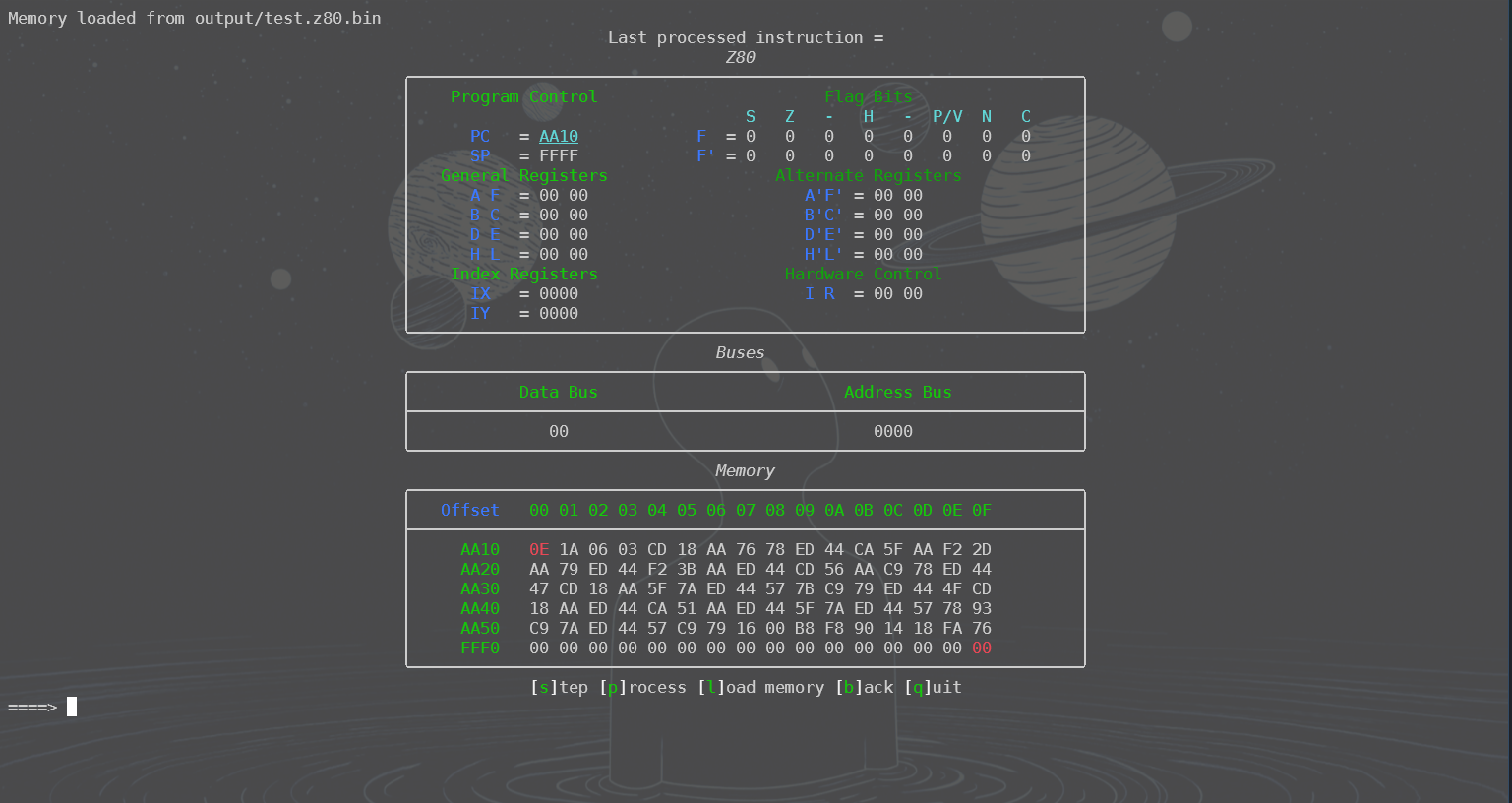The image size is (1512, 803).
Task: Click the A'F' alternate register label
Action: pos(824,195)
